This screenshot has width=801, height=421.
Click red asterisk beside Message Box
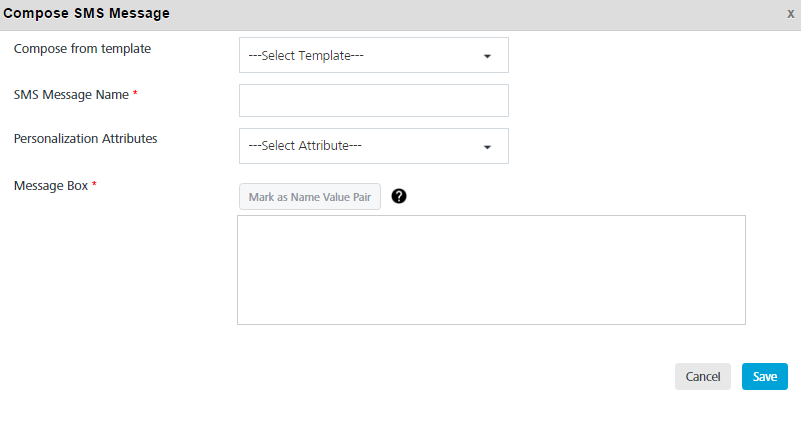click(94, 184)
